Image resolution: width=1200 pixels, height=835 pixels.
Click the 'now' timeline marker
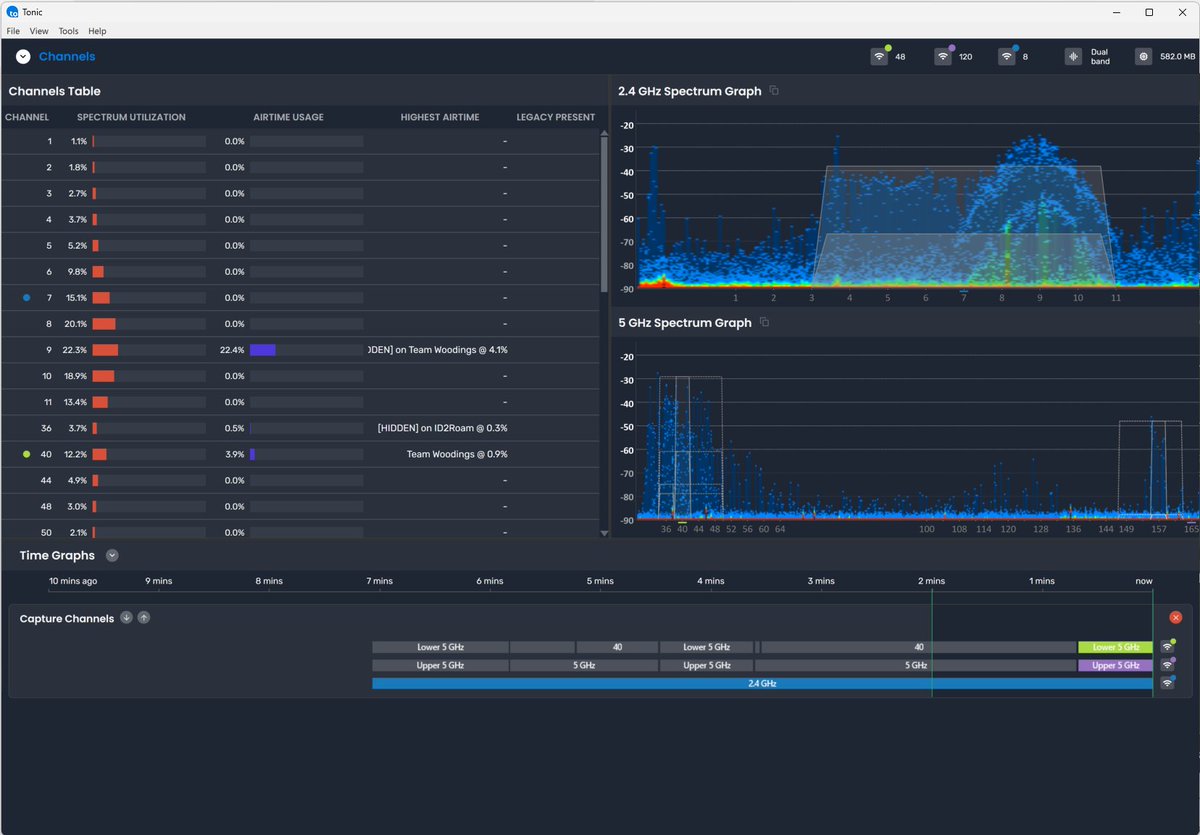[x=1143, y=581]
